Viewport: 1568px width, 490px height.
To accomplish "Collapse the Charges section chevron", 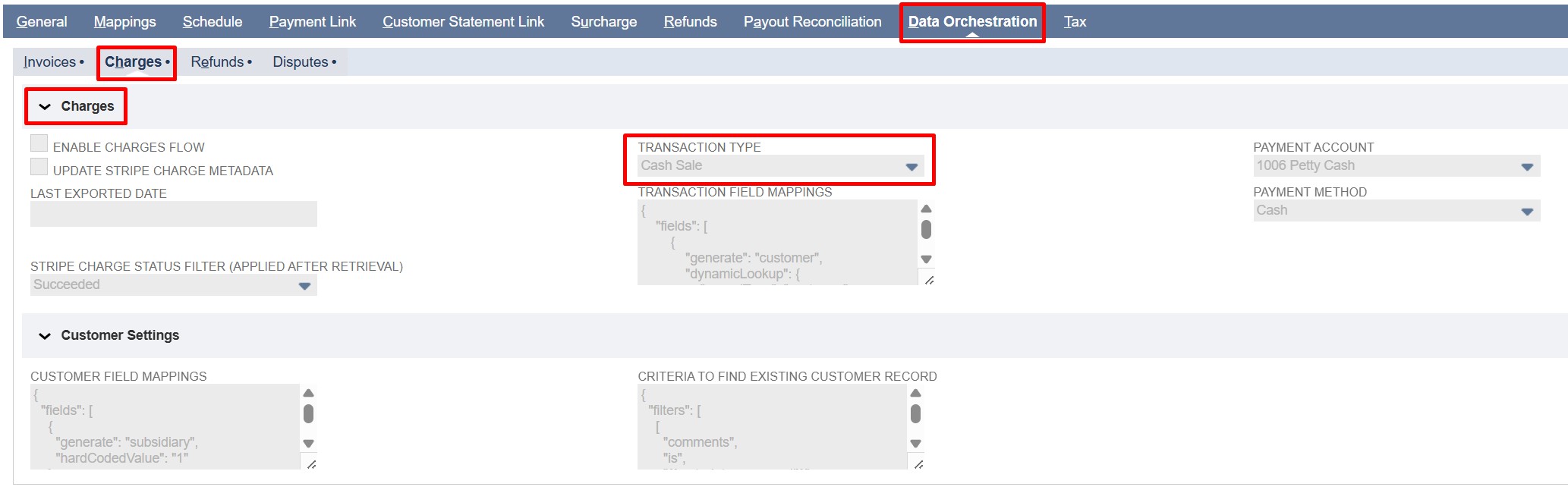I will (45, 107).
